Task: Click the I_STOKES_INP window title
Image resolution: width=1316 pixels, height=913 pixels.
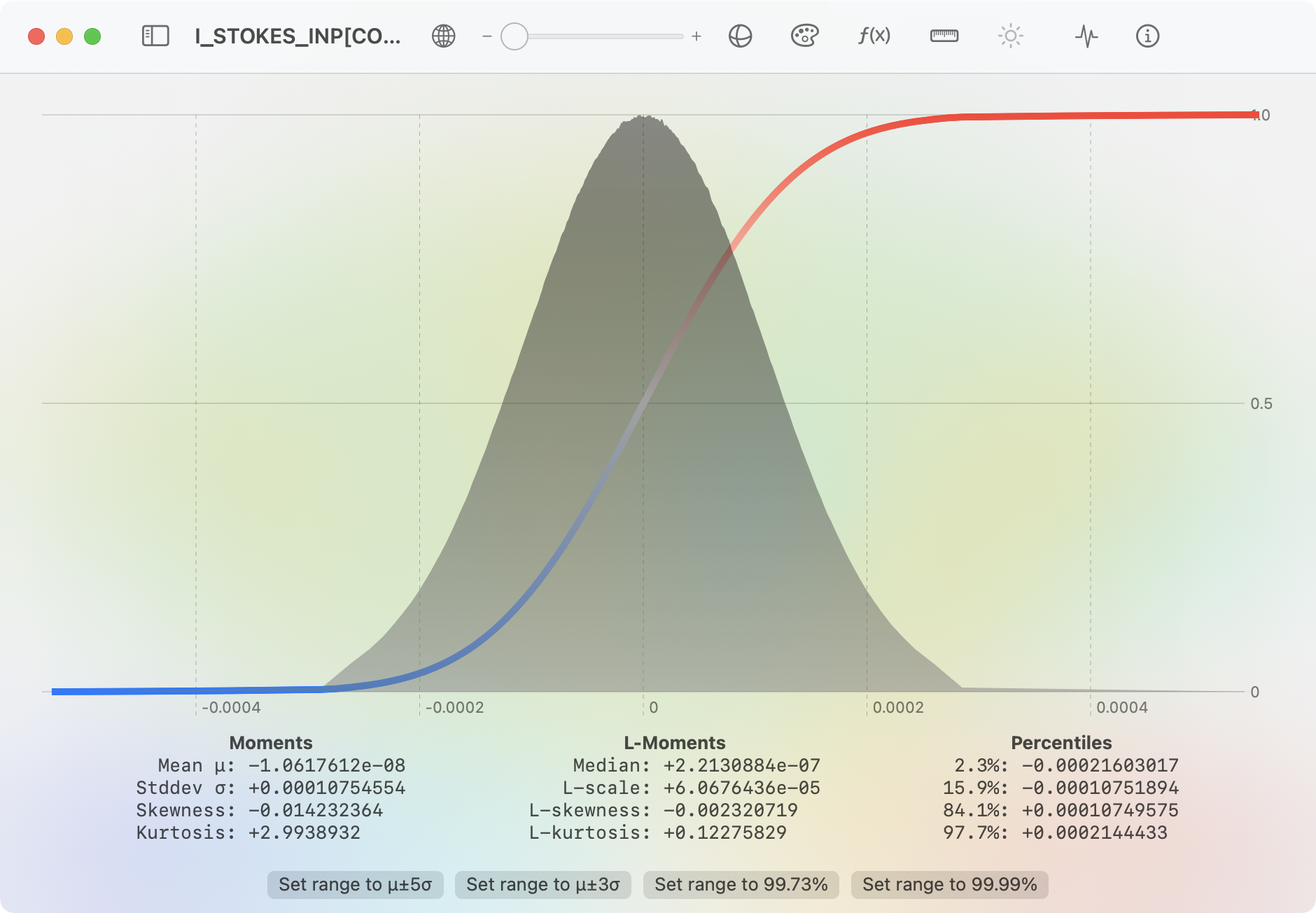Action: [297, 36]
